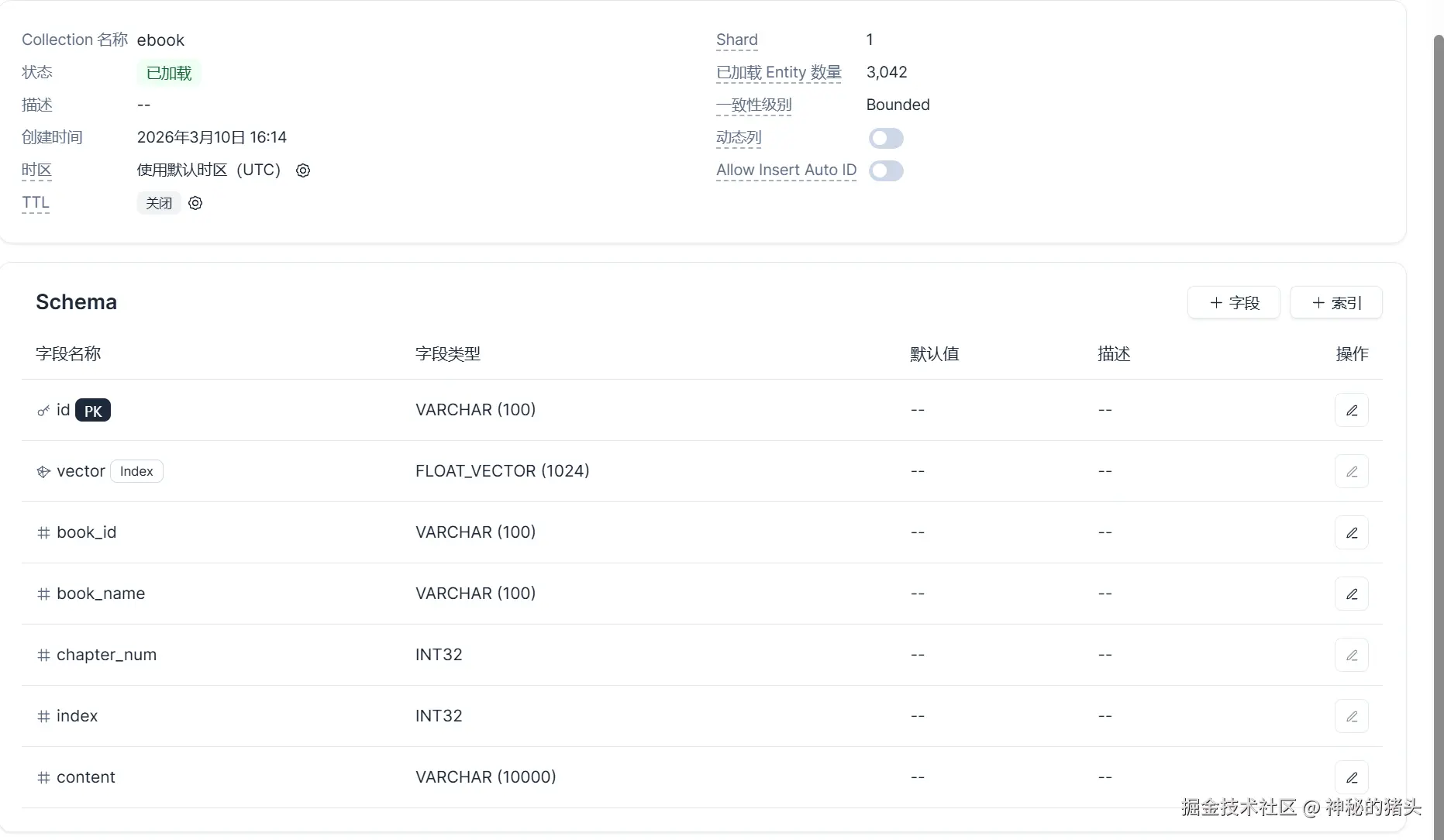Click the 一致性级别 label
The height and width of the screenshot is (840, 1444).
click(x=753, y=105)
